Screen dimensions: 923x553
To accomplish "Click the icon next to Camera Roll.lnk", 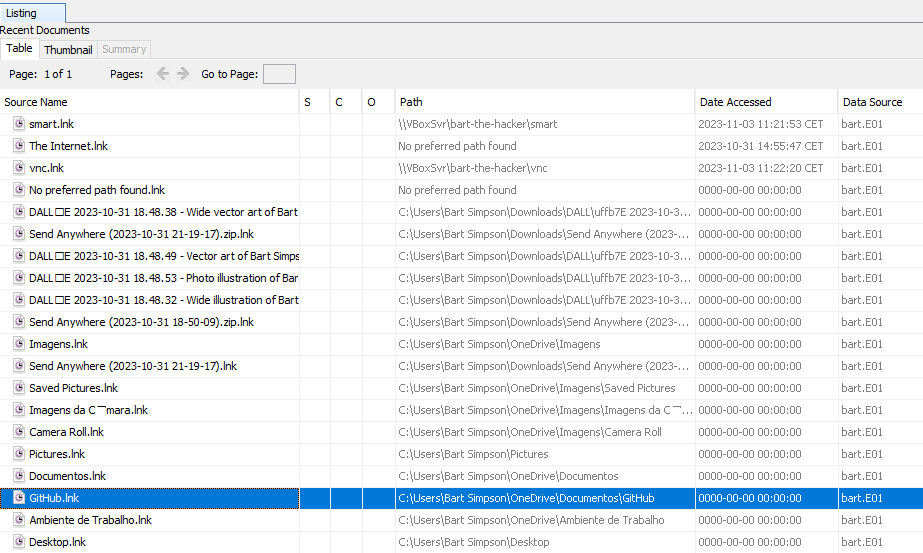I will tap(19, 432).
